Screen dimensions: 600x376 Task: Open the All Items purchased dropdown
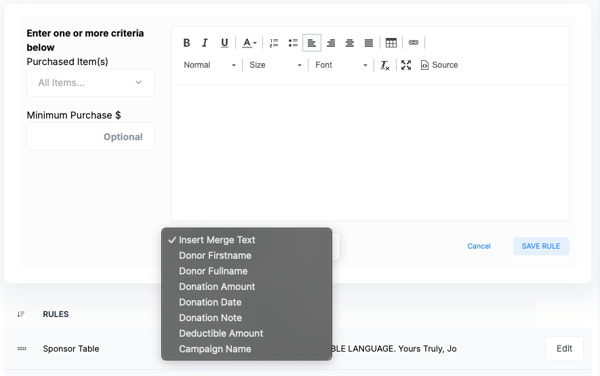tap(90, 83)
